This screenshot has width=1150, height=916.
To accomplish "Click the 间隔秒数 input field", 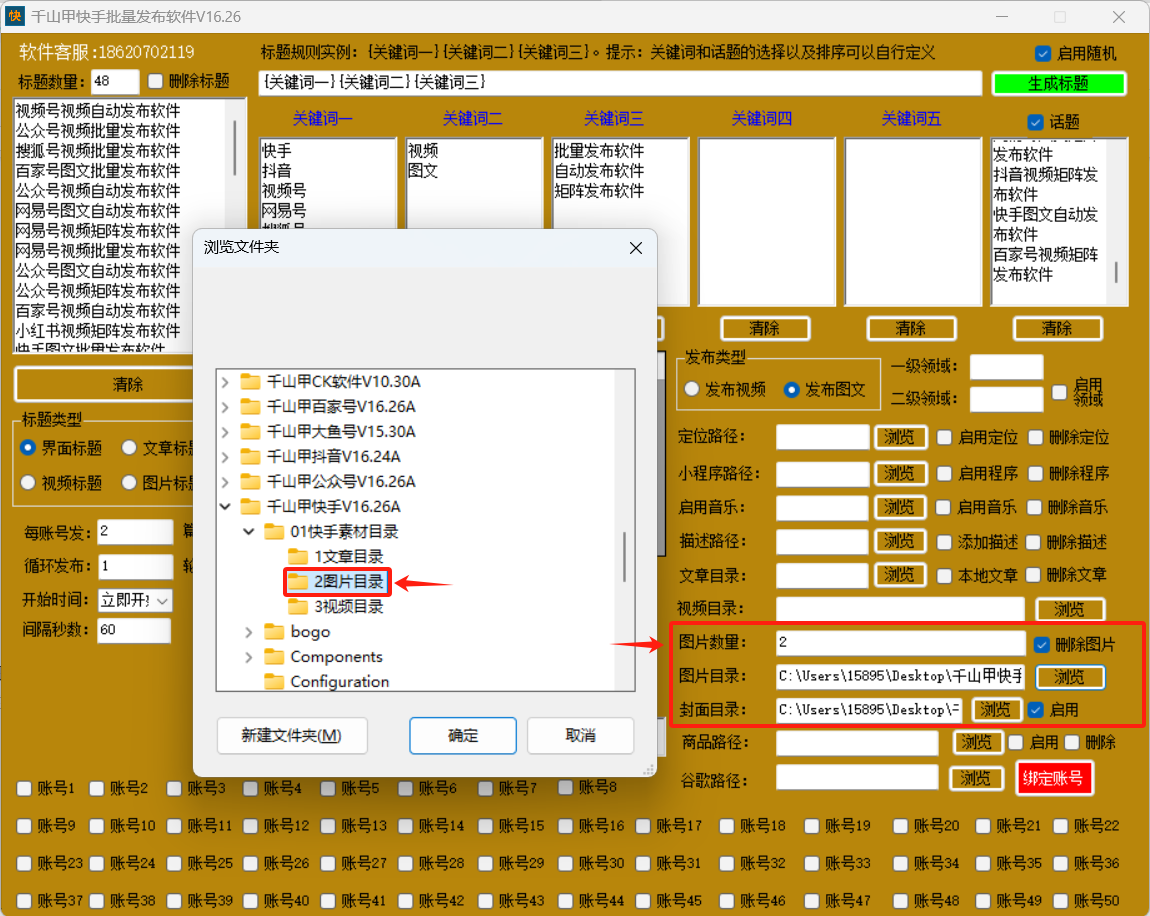I will 134,630.
